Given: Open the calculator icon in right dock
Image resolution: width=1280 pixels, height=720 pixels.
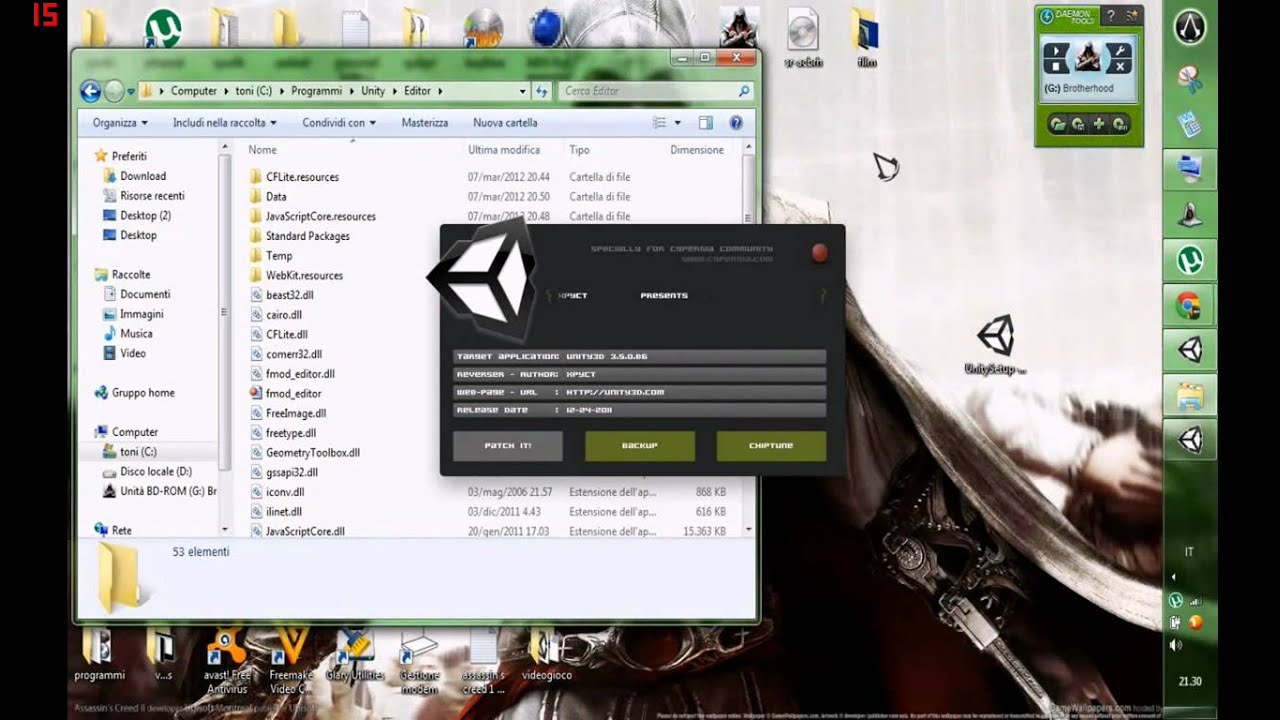Looking at the screenshot, I should (1190, 124).
